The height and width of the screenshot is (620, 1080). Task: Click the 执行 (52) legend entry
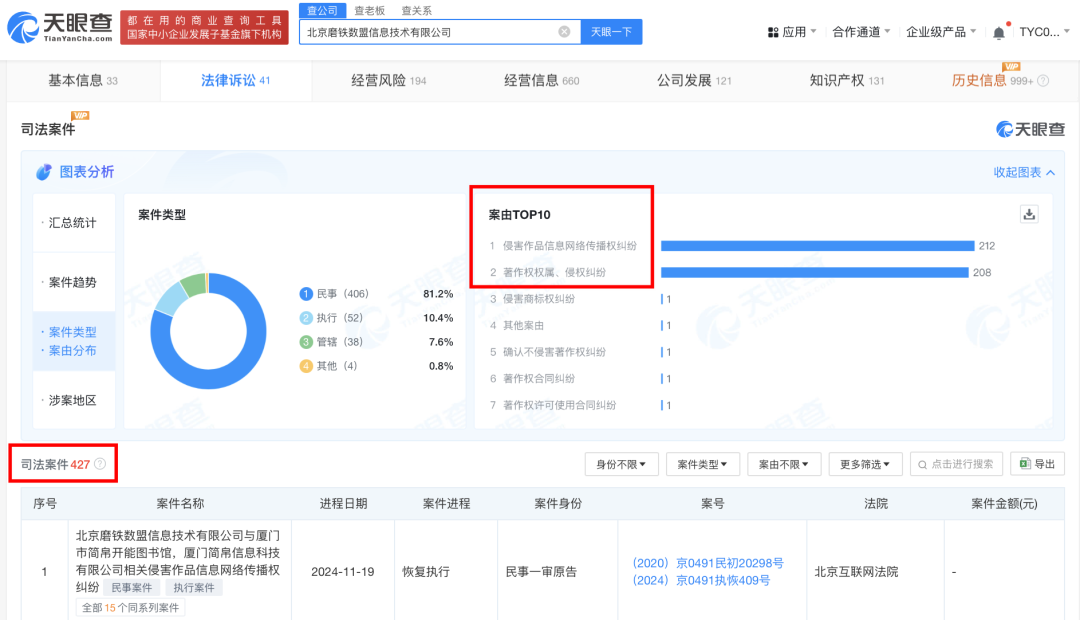[332, 318]
